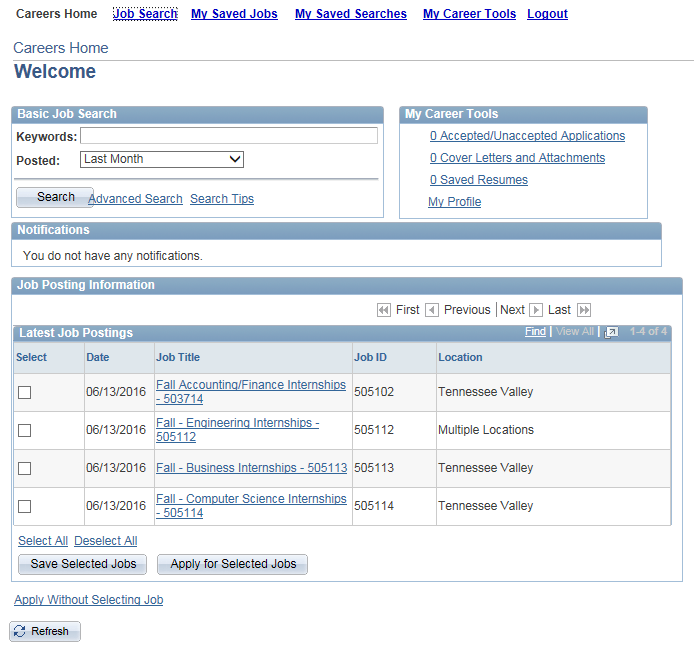694x650 pixels.
Task: Open the grid in new window icon
Action: [611, 332]
